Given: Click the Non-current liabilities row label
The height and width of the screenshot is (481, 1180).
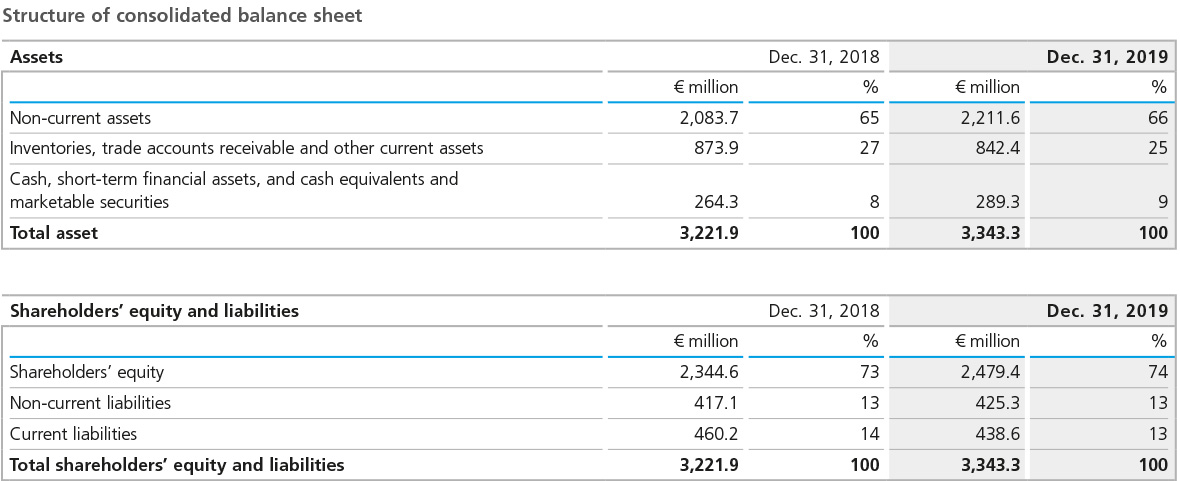Looking at the screenshot, I should click(90, 403).
